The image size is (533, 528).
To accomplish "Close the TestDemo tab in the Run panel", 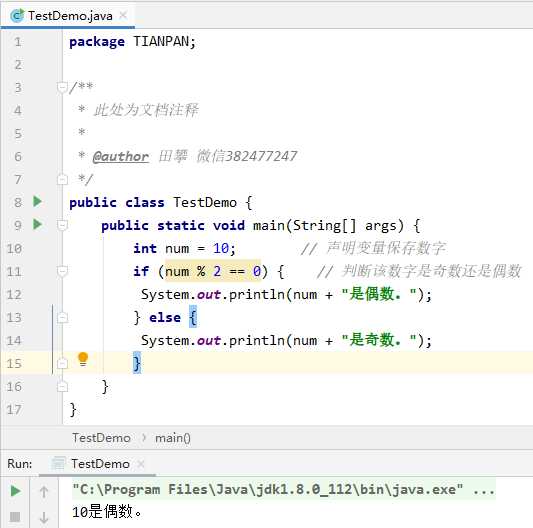I will pyautogui.click(x=141, y=464).
